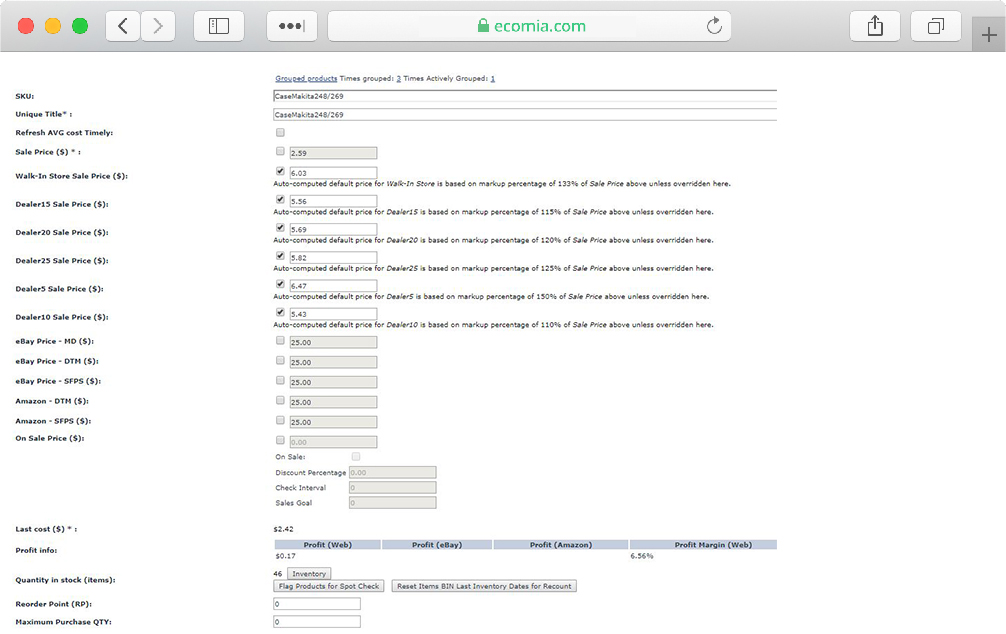The width and height of the screenshot is (1006, 634).
Task: Focus the Reorder Point input field
Action: [316, 604]
